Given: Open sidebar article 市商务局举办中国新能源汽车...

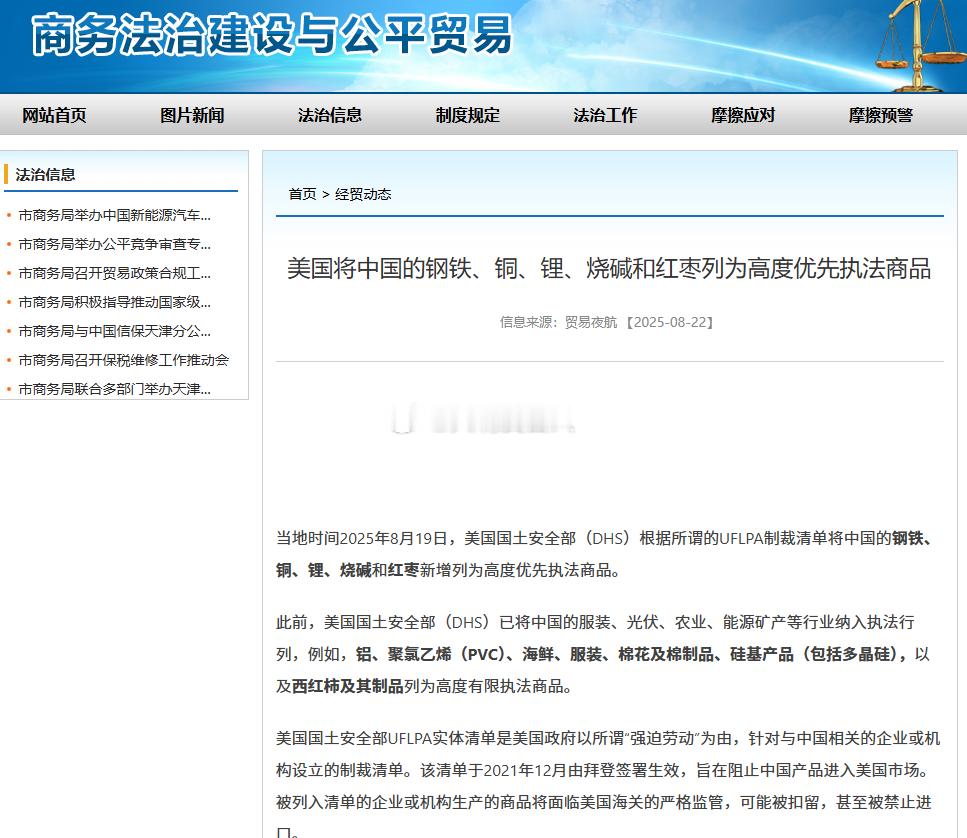Looking at the screenshot, I should pos(115,215).
